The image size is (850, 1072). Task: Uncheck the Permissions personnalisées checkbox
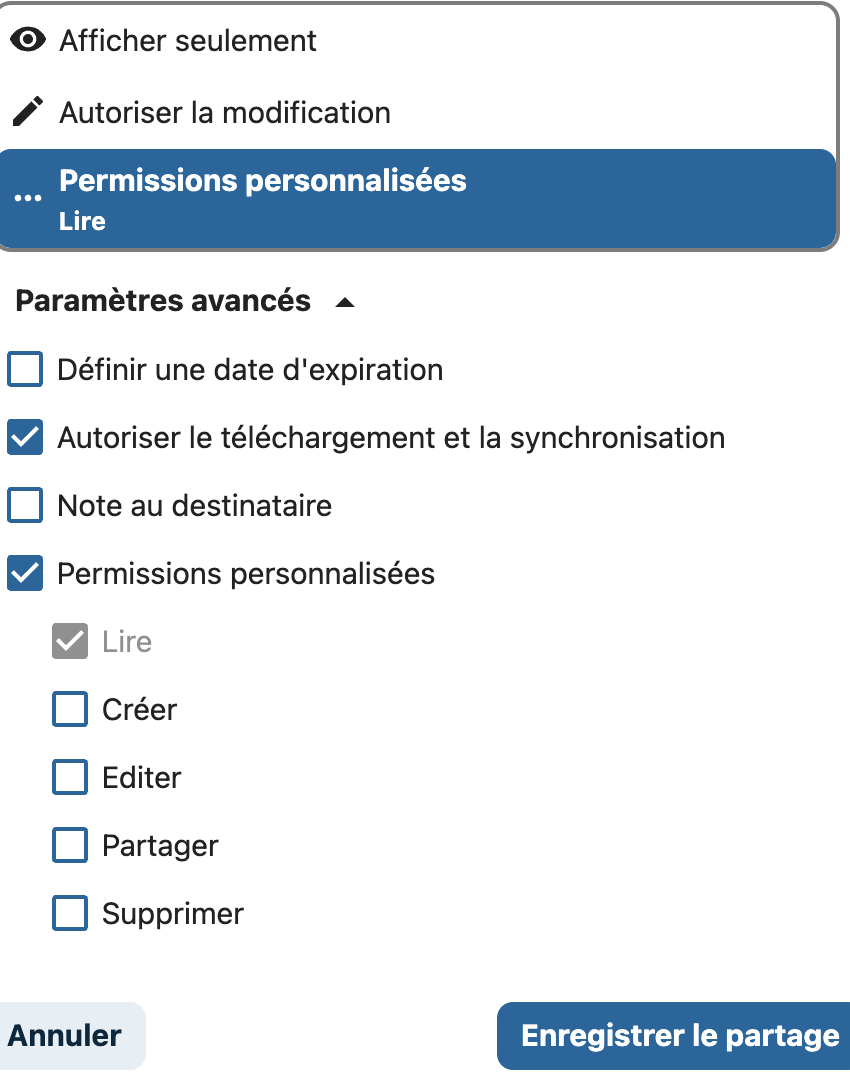click(x=25, y=573)
